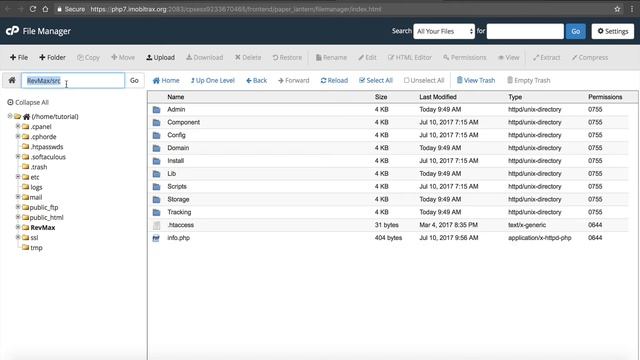The height and width of the screenshot is (360, 640).
Task: Click the Forward navigation link
Action: click(293, 80)
